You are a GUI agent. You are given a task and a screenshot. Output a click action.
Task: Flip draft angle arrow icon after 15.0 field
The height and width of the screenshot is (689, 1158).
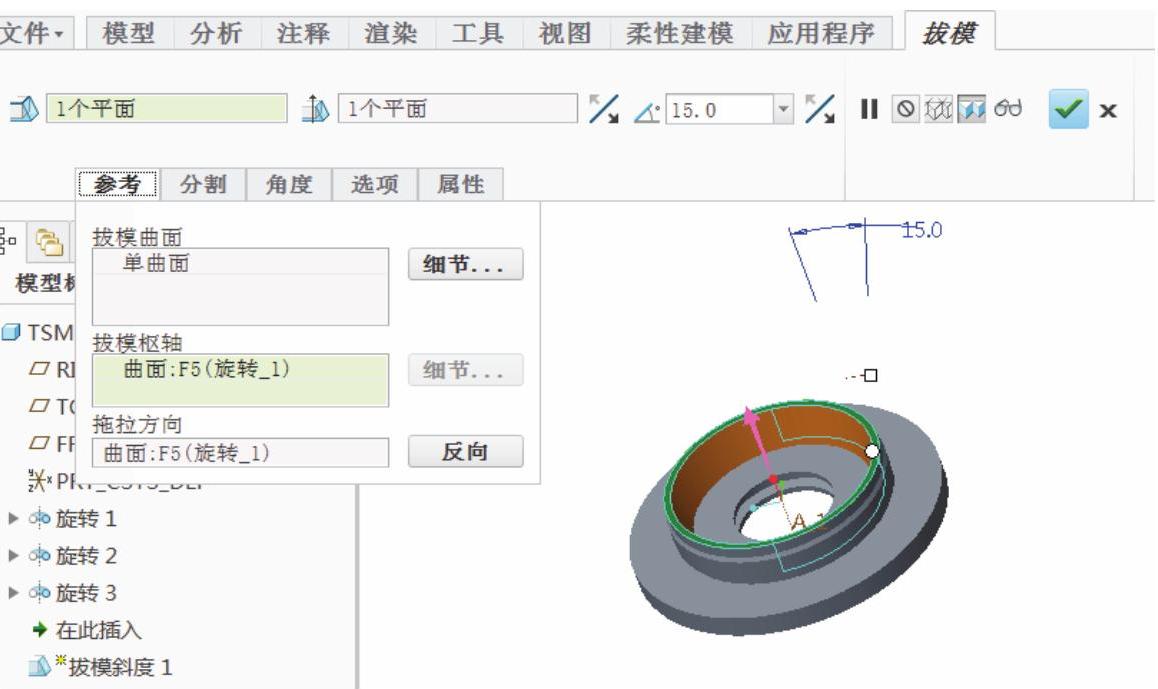point(819,109)
